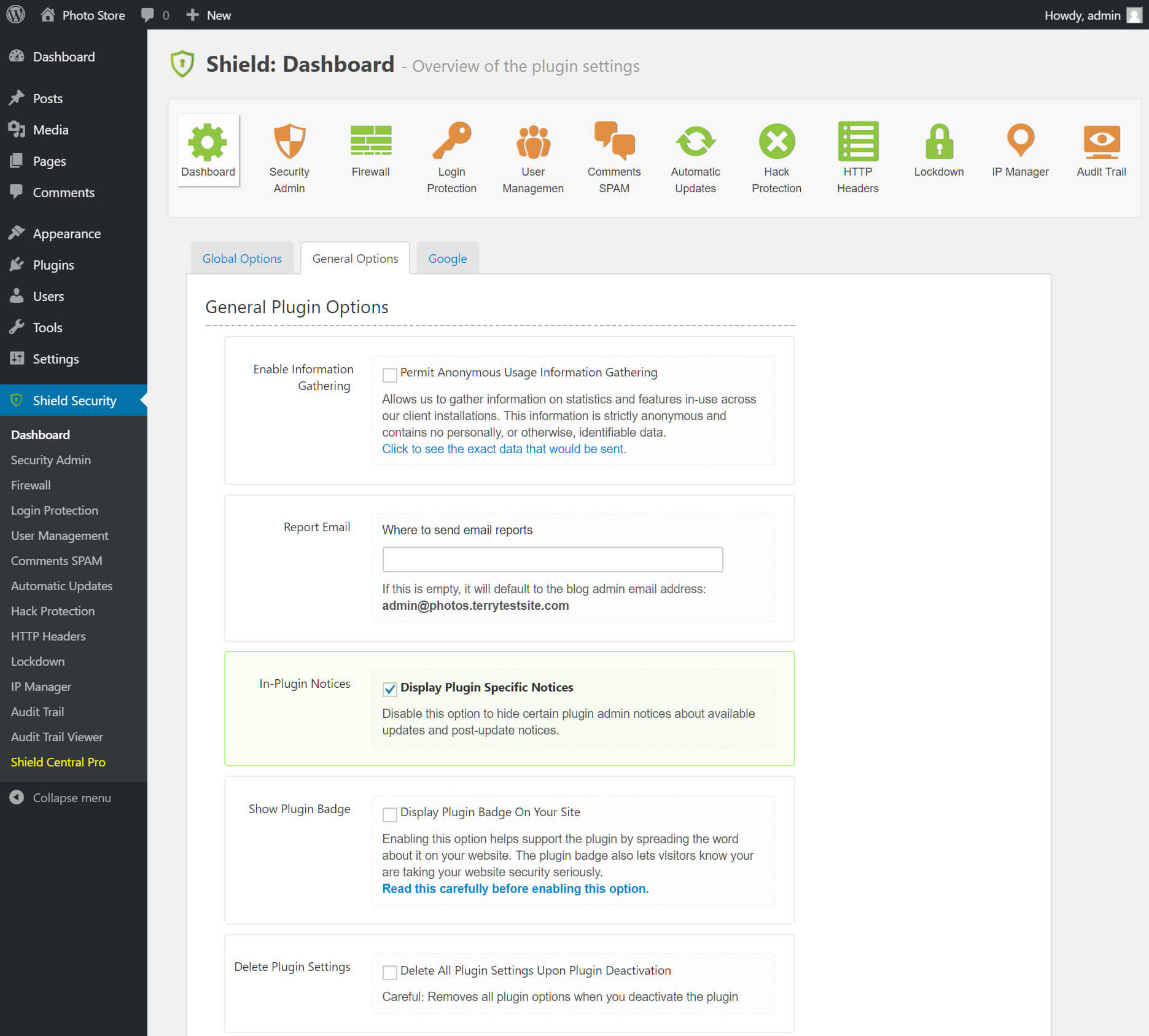Click the Collapse menu arrow icon
Screen dimensions: 1149x1036
pos(17,797)
